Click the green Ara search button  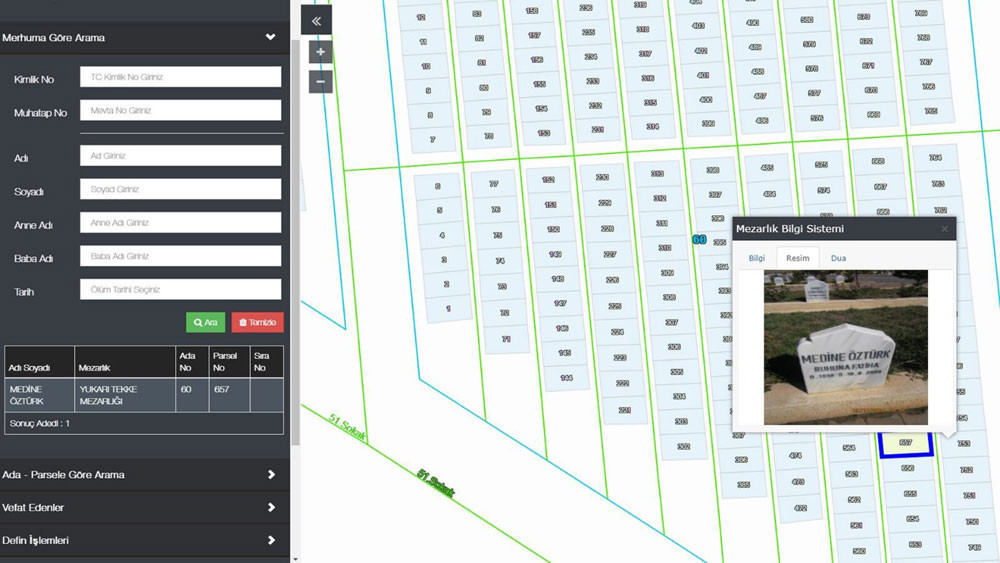tap(205, 322)
